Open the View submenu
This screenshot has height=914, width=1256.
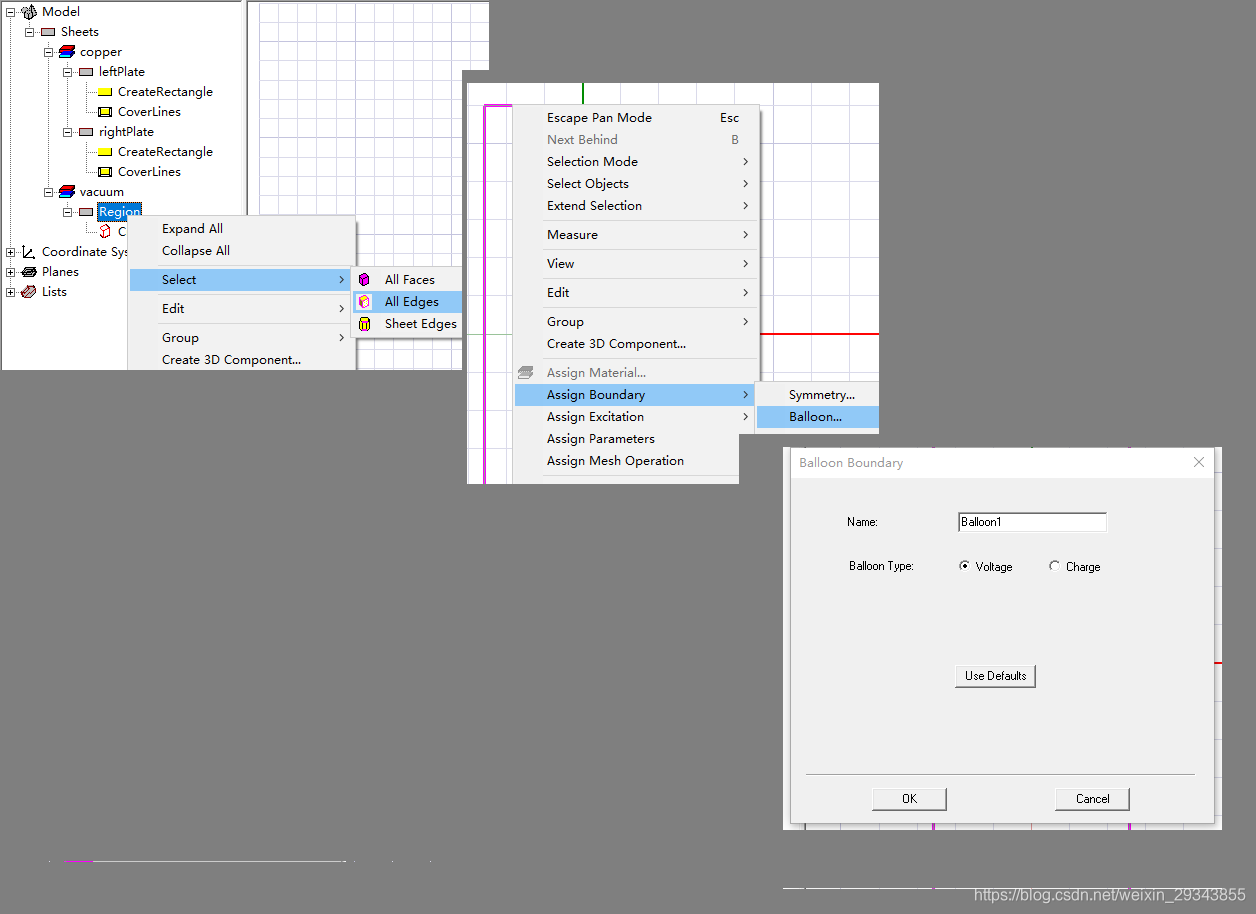(636, 264)
